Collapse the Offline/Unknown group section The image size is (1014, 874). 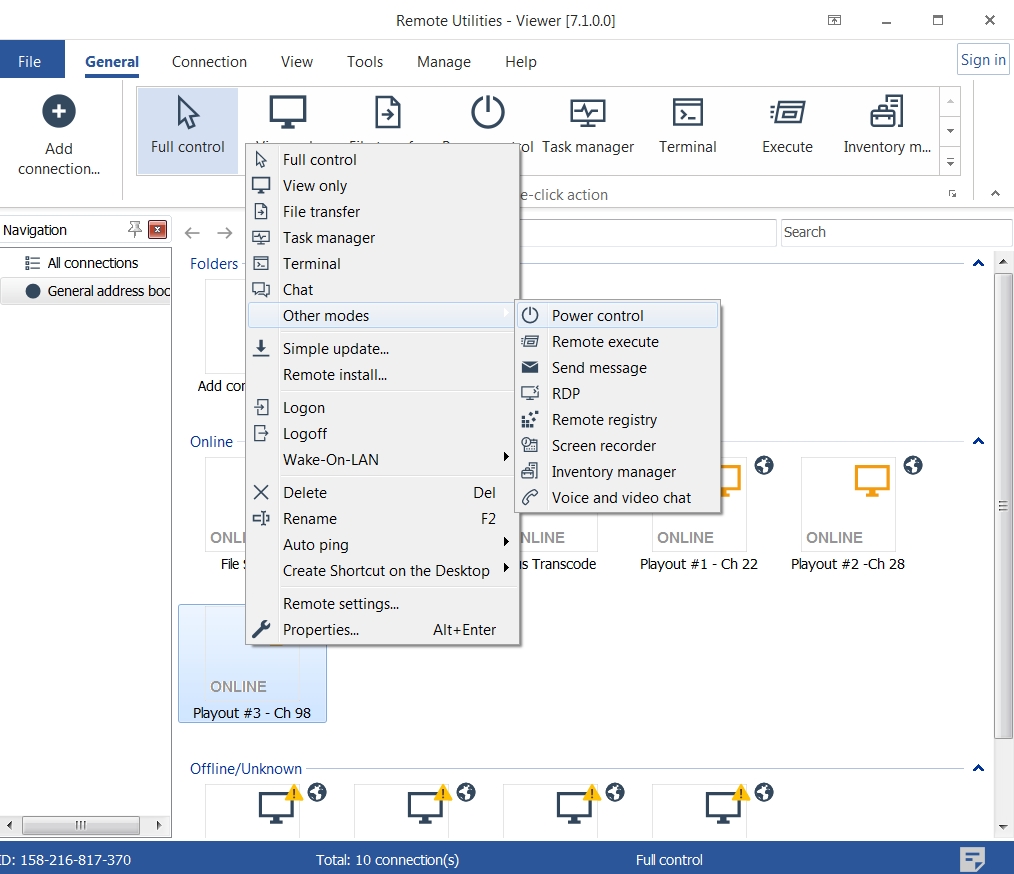tap(978, 768)
